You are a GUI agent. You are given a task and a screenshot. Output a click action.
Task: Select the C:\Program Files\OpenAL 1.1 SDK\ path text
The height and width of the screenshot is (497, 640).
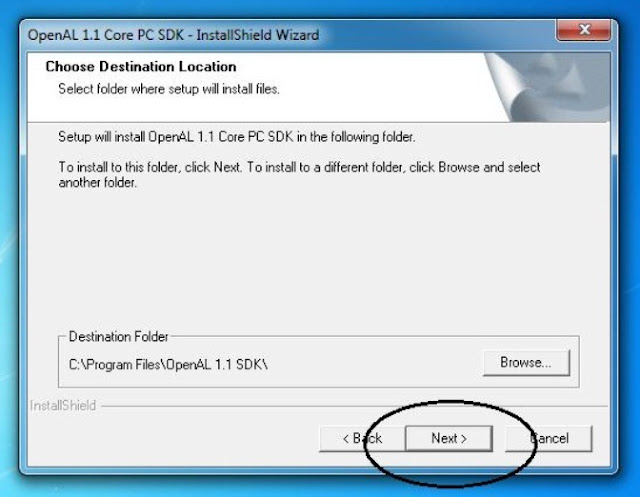coord(168,364)
